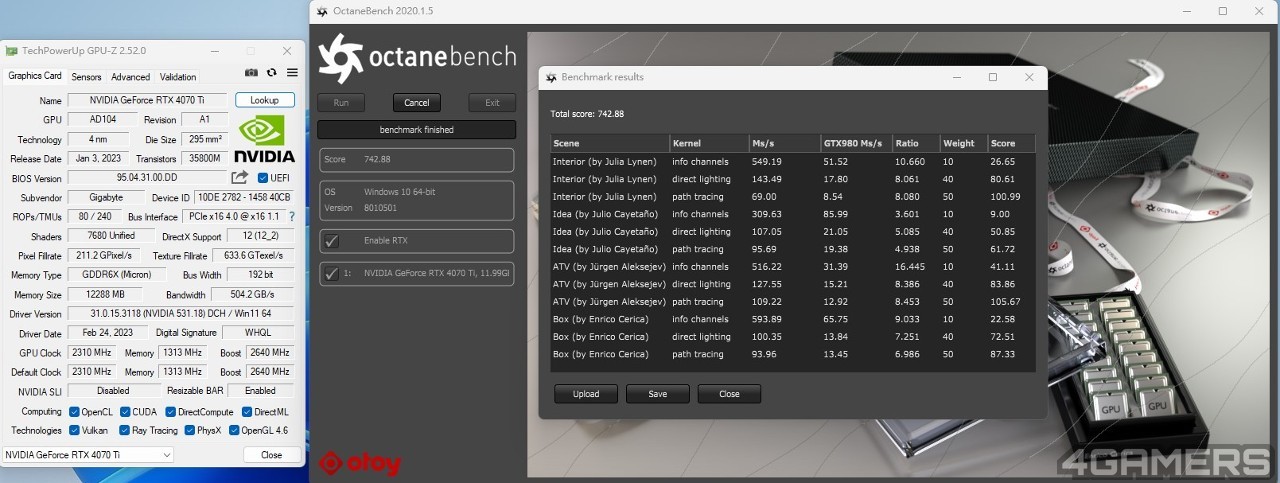This screenshot has height=483, width=1280.
Task: Click the Resizable BAR Enabled field
Action: [261, 391]
